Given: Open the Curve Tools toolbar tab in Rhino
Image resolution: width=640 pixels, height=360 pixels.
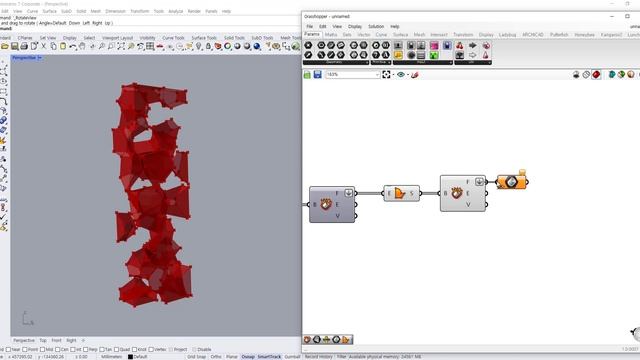Looking at the screenshot, I should 173,38.
